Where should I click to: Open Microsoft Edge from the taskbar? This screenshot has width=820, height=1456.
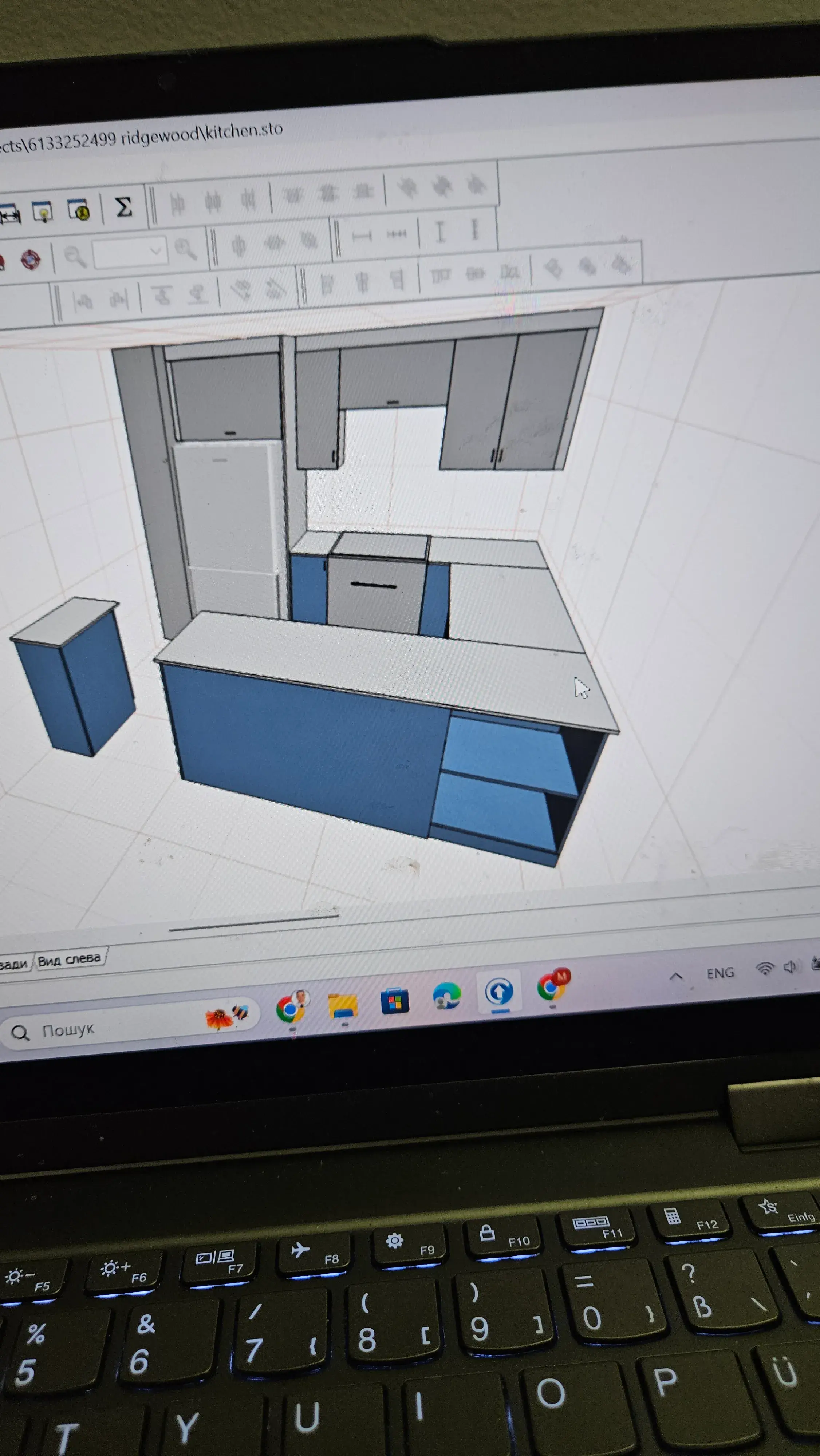pos(447,996)
